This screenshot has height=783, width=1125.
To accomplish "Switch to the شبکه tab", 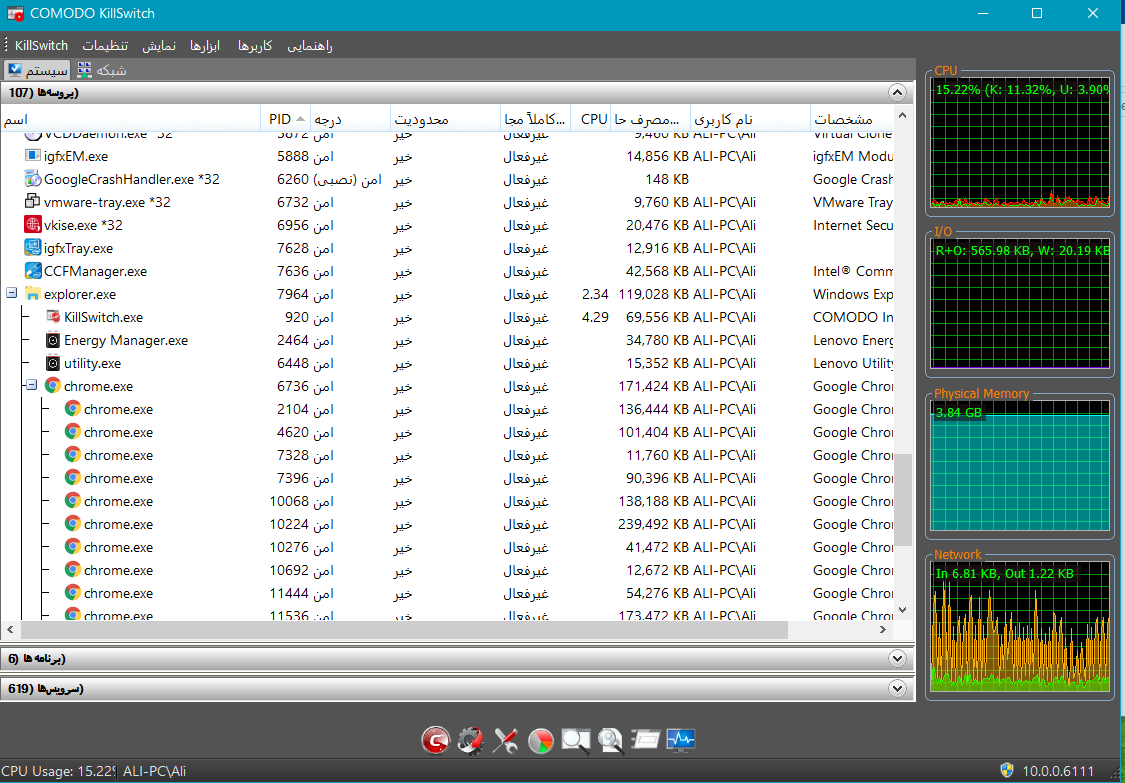I will pos(102,70).
